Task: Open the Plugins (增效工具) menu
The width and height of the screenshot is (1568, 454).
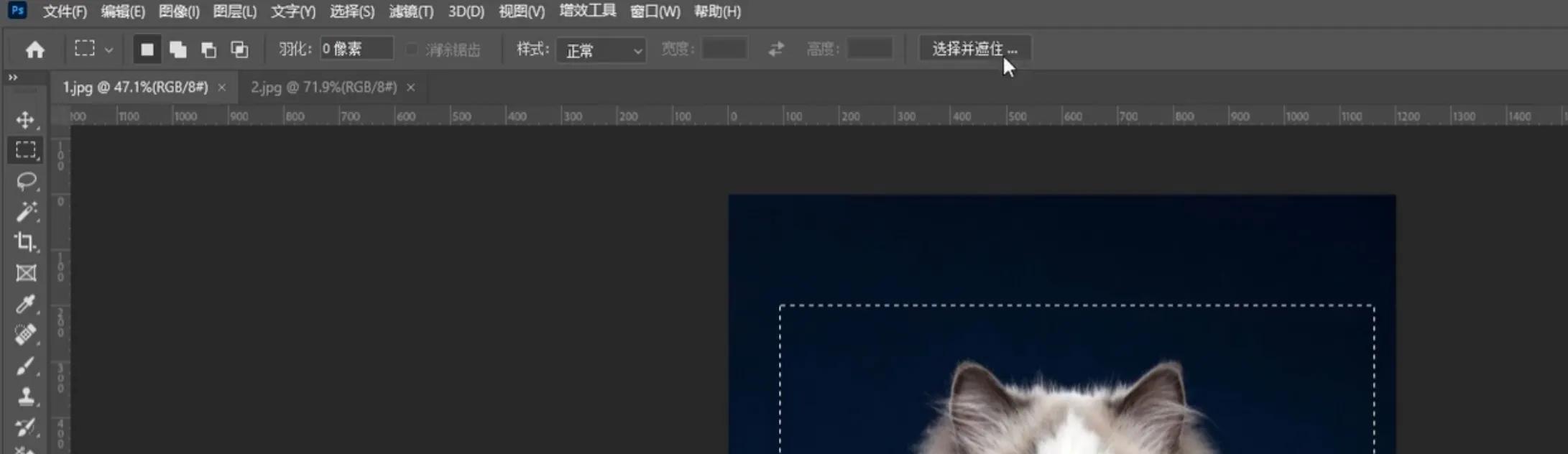Action: [x=588, y=11]
